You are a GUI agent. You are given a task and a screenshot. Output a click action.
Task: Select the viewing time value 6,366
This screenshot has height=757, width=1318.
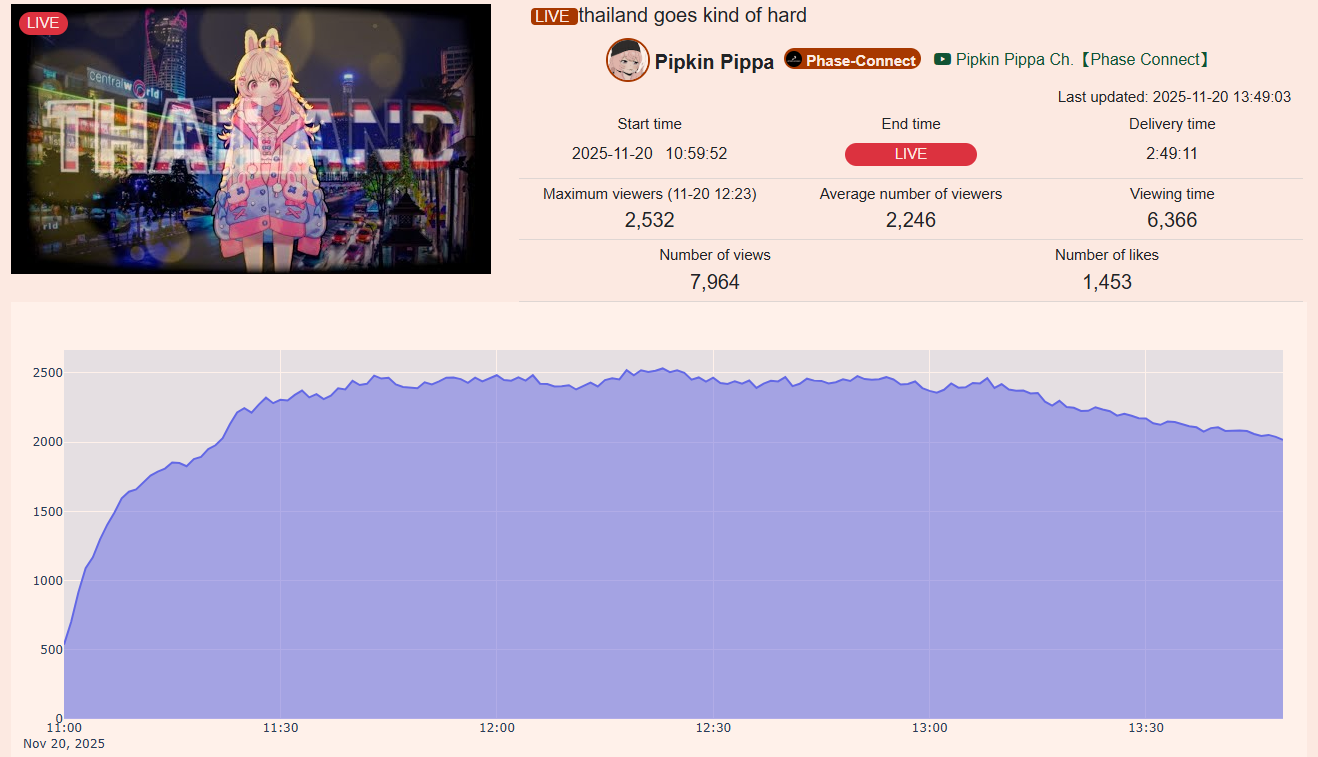click(x=1172, y=220)
